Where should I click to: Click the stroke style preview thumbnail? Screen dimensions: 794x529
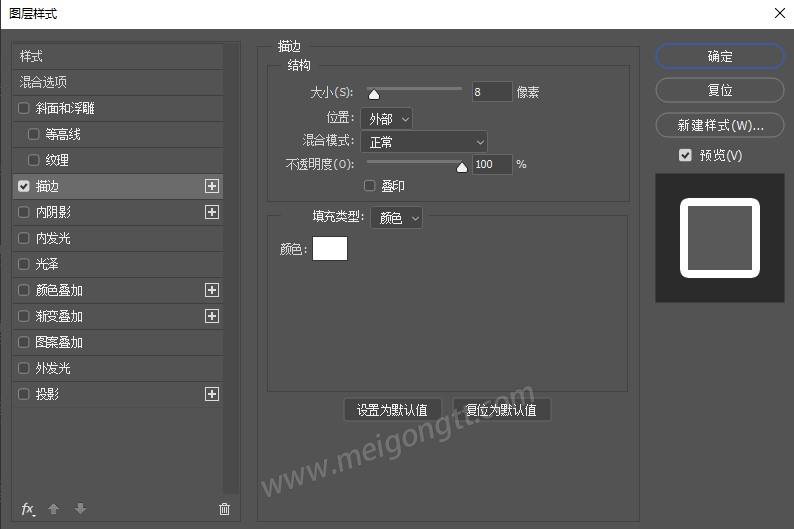click(720, 238)
